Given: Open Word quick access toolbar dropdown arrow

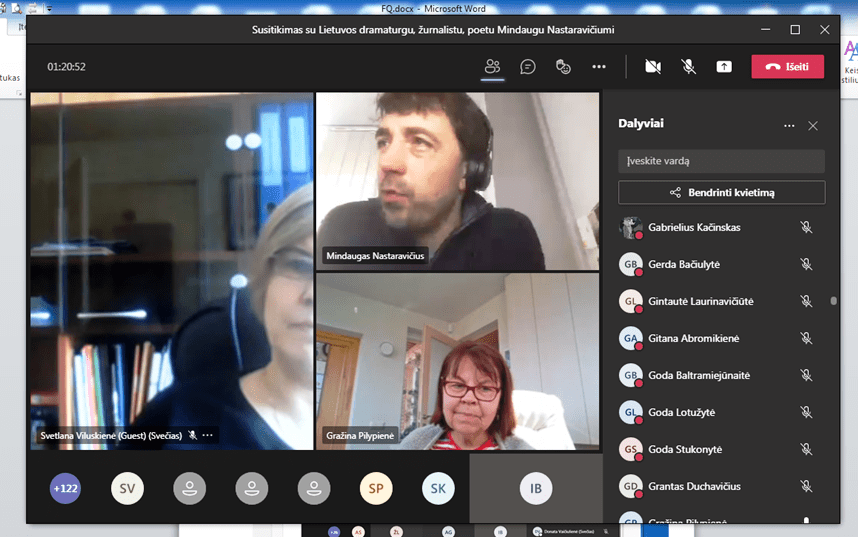Looking at the screenshot, I should pos(49,8).
